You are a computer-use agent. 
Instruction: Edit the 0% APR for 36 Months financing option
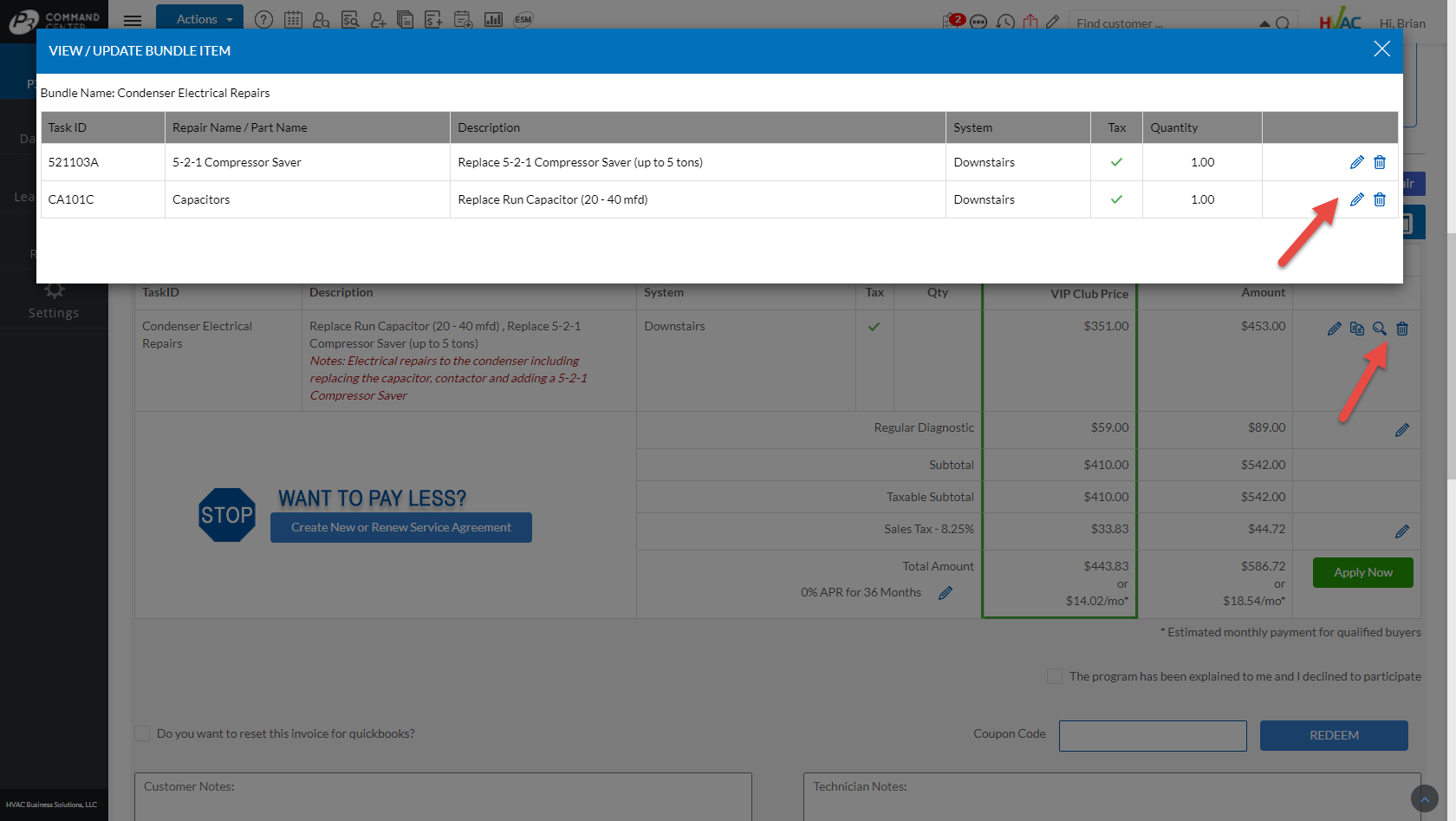click(946, 593)
